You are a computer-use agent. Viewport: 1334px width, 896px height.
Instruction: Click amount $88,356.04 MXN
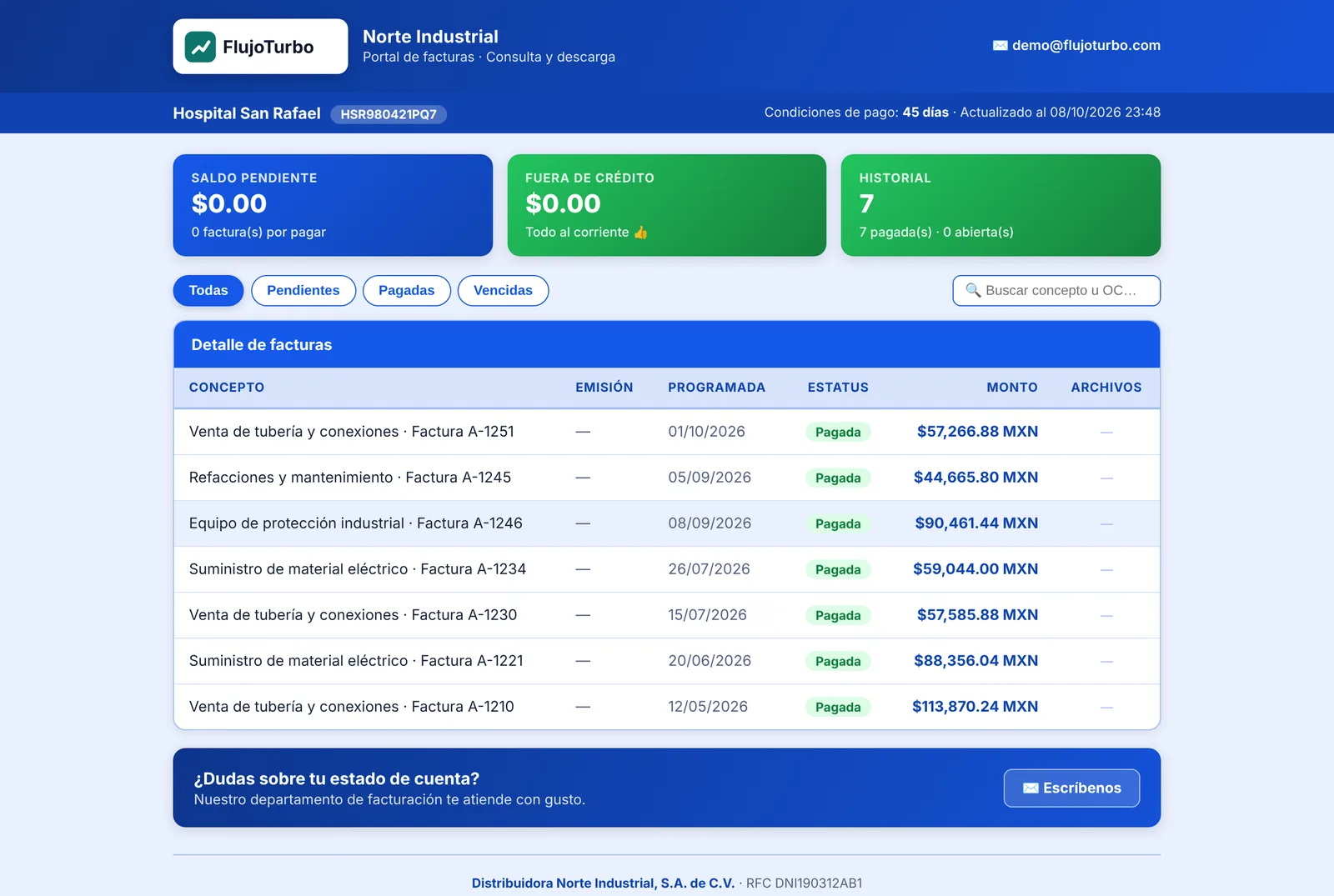975,661
